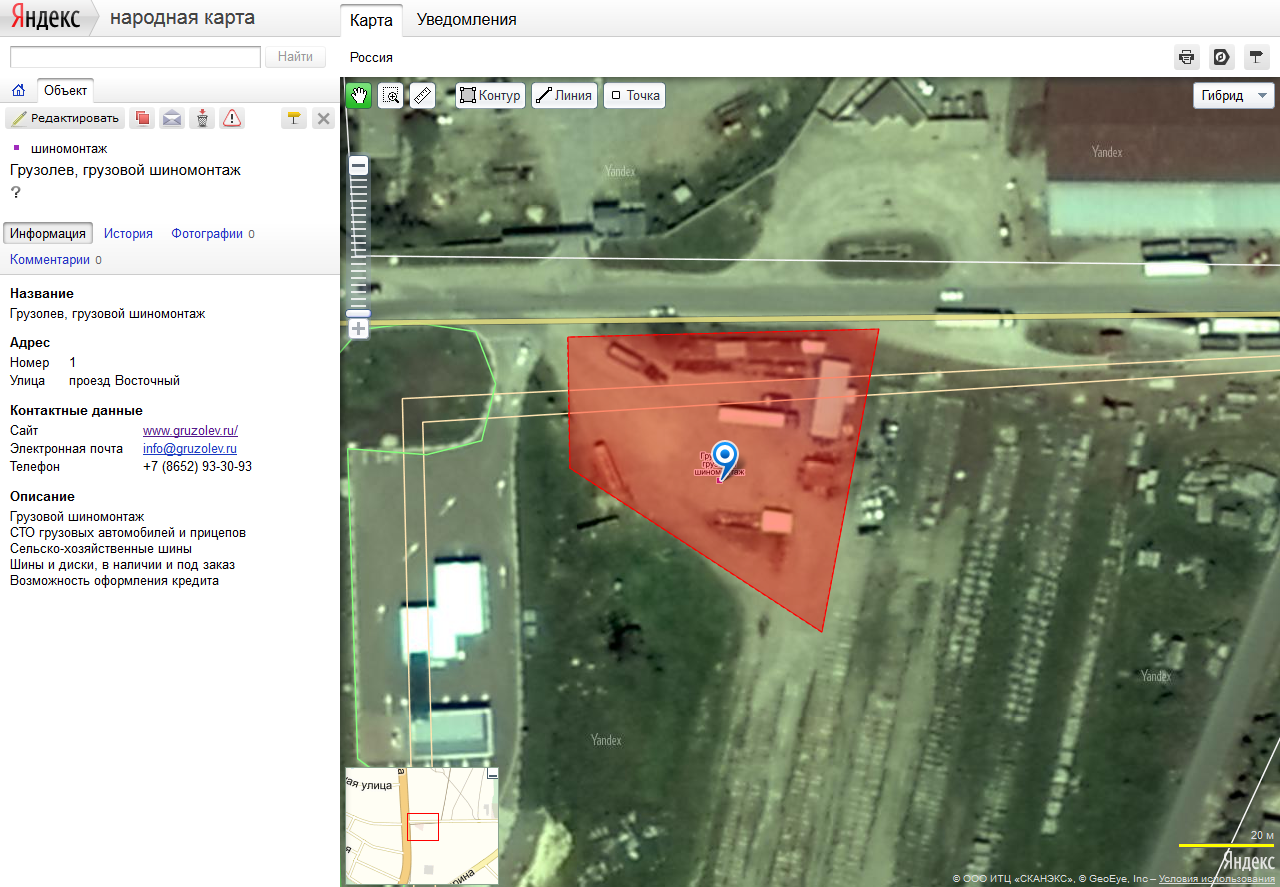Open Условия использования link
The height and width of the screenshot is (887, 1280).
point(1216,878)
